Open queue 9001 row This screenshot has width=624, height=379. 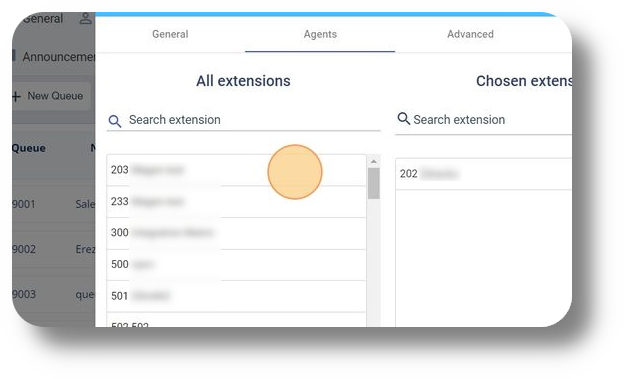click(x=53, y=204)
